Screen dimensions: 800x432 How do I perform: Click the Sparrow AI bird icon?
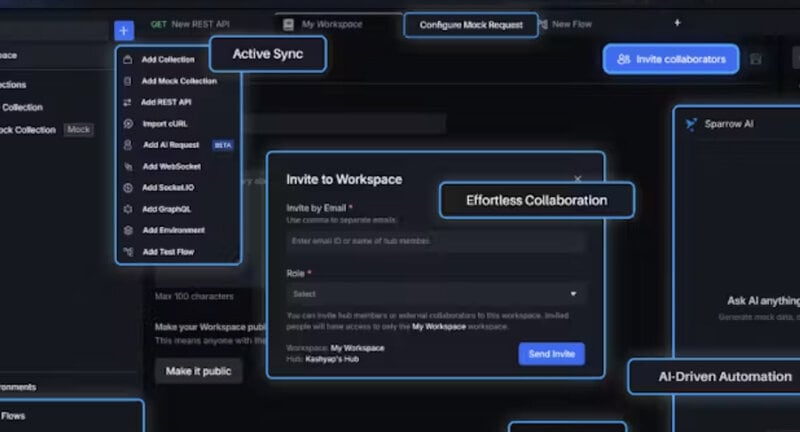[x=691, y=124]
